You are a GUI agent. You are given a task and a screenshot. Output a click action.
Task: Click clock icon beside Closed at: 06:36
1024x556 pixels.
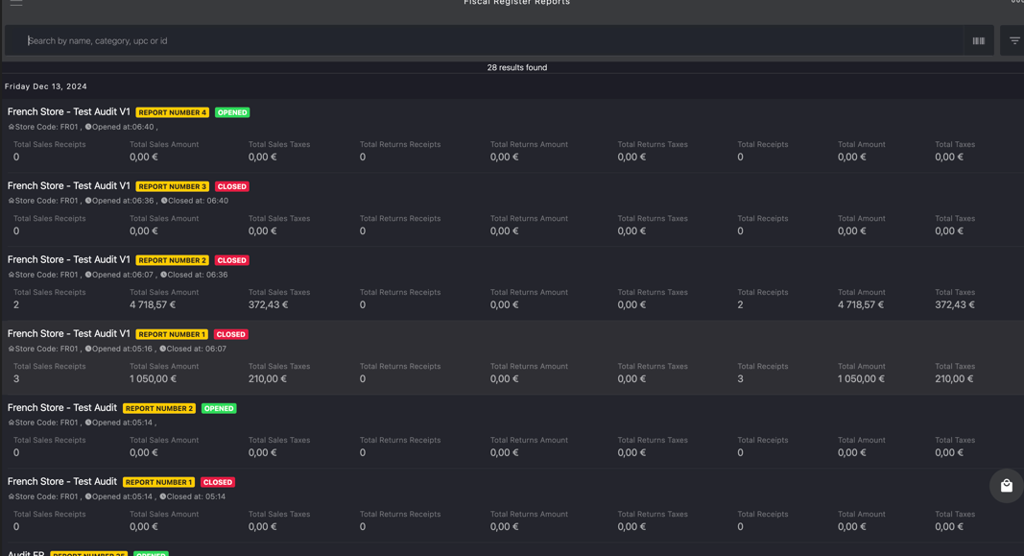[164, 274]
